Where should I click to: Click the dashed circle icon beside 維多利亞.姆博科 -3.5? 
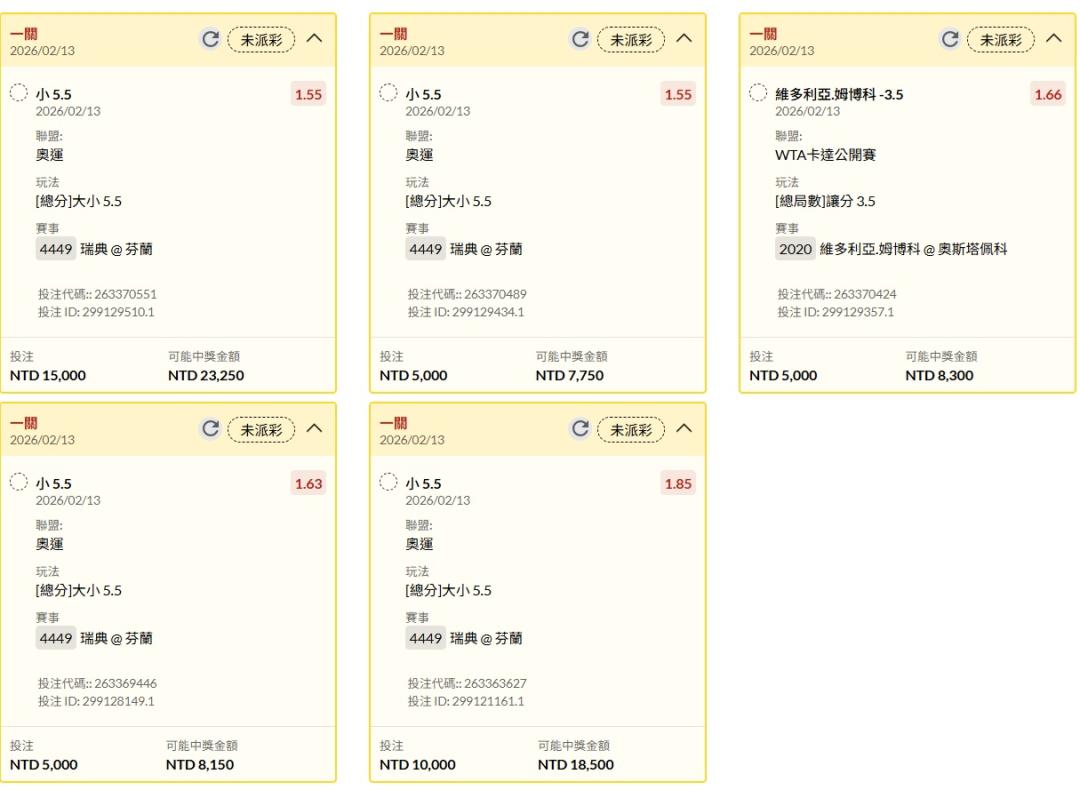(759, 93)
